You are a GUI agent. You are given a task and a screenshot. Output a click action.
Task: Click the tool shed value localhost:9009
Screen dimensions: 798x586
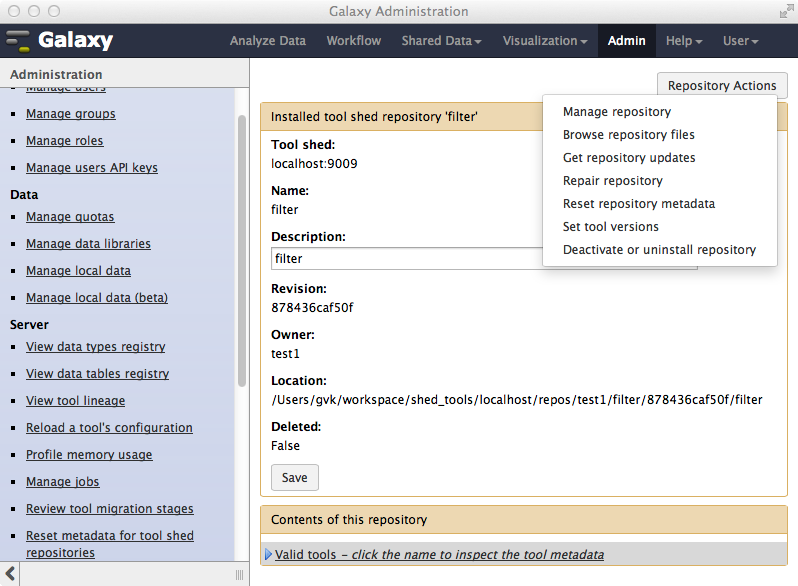tap(314, 163)
